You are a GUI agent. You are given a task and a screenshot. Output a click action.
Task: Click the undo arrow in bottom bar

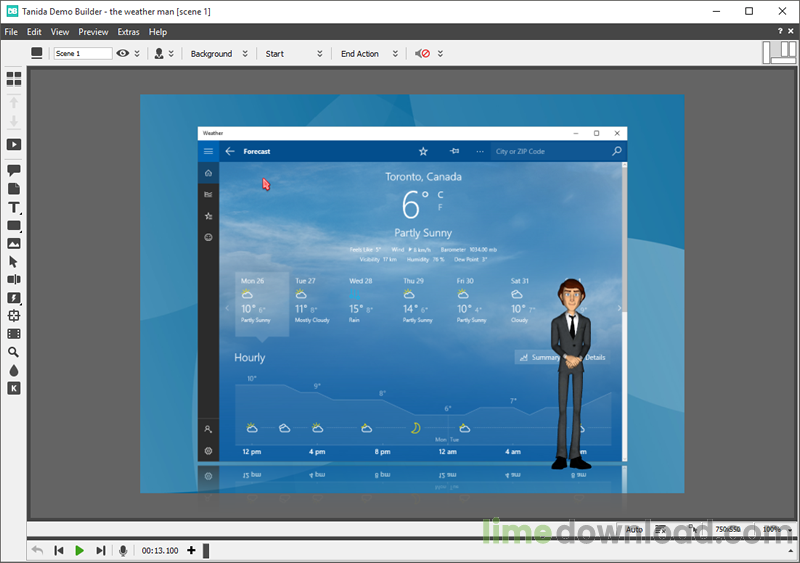tap(37, 550)
